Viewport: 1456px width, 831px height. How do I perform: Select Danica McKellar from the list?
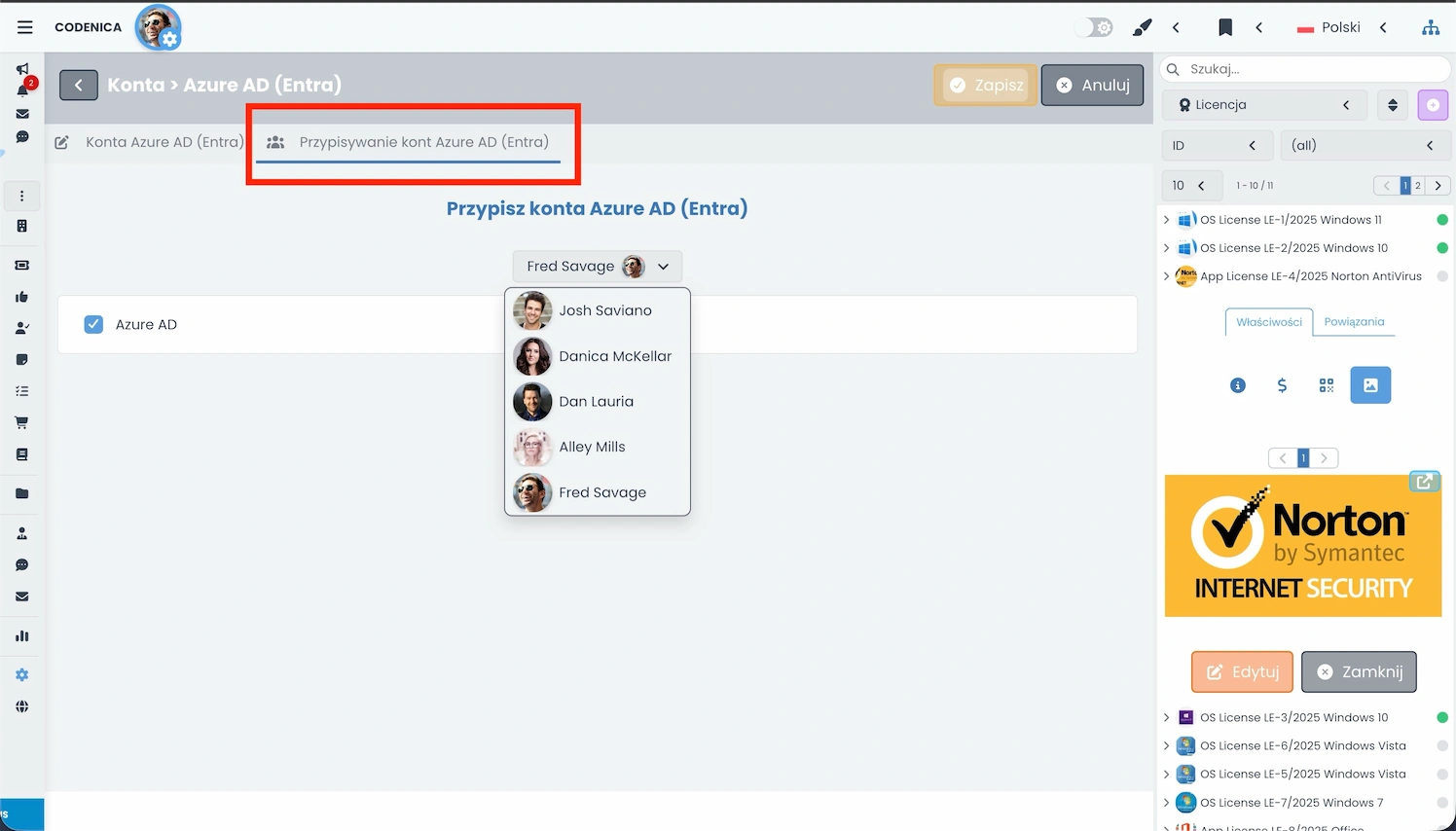[614, 356]
